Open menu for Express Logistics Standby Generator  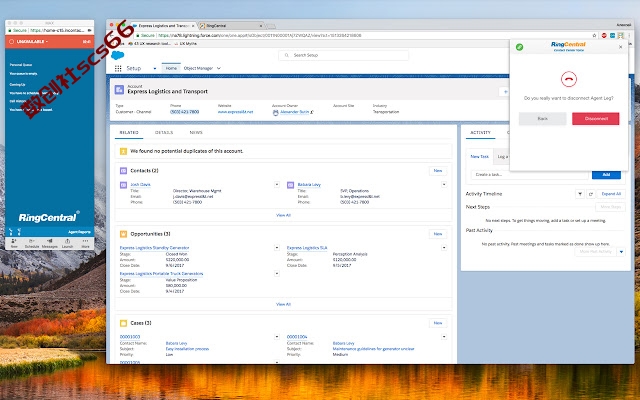277,248
